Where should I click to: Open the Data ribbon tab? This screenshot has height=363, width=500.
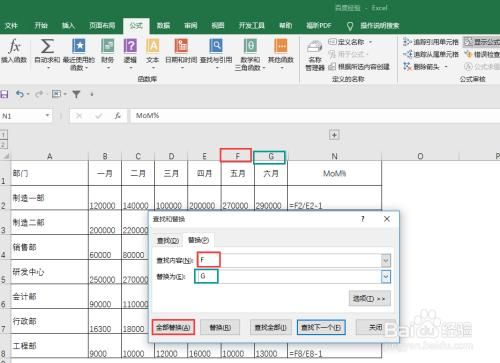click(163, 26)
